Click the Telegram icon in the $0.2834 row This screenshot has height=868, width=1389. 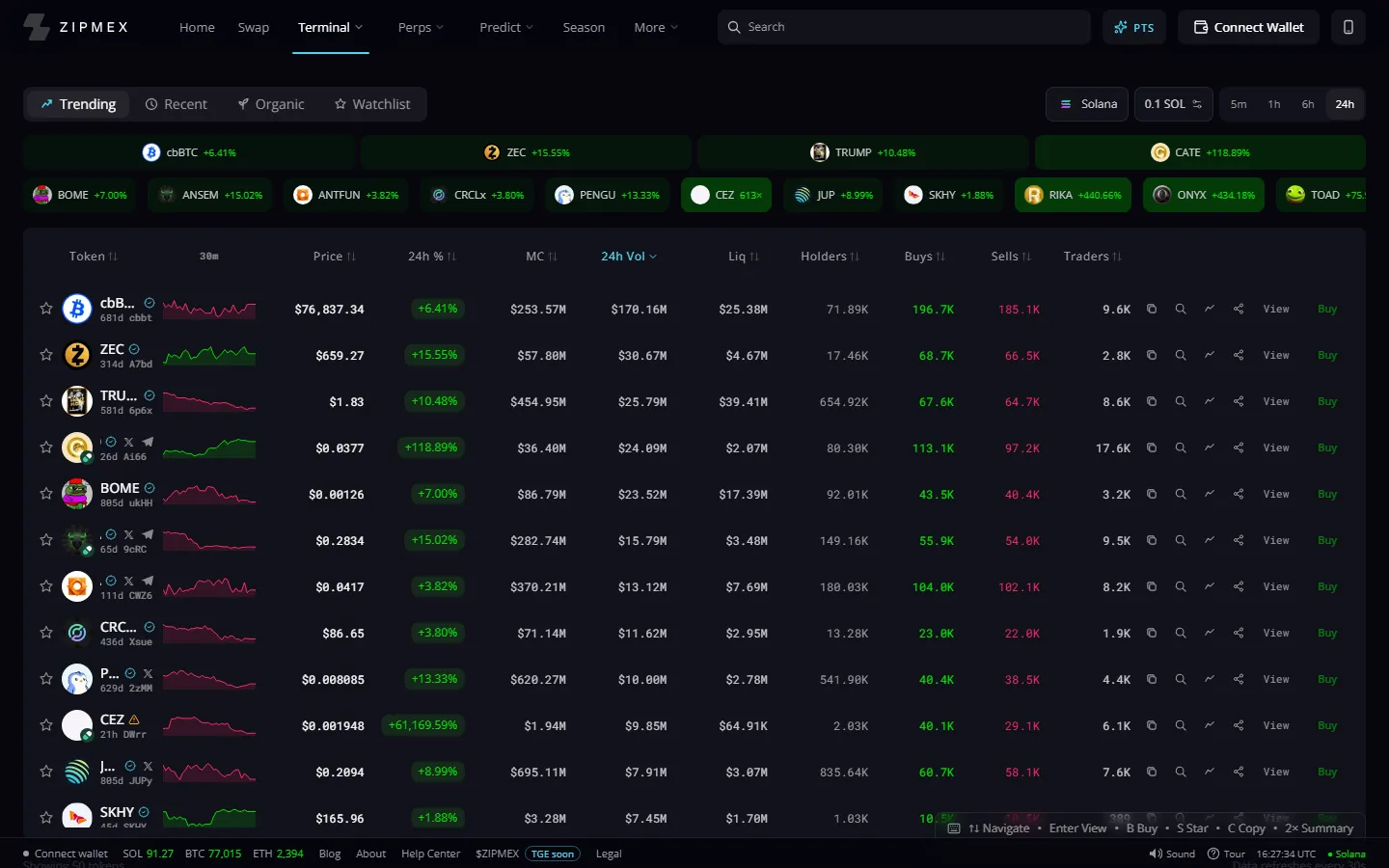pos(148,534)
